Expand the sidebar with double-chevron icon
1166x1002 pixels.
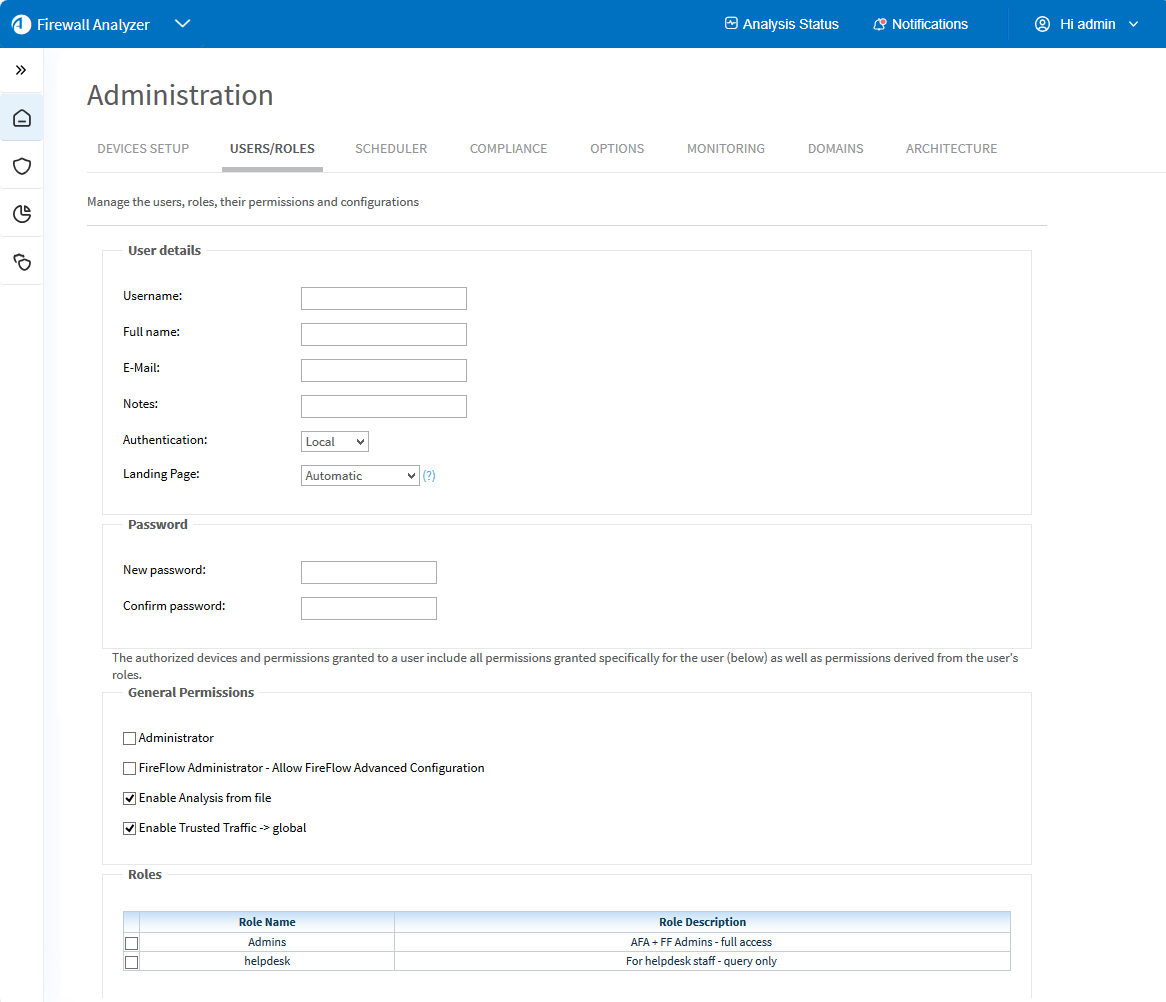coord(21,70)
